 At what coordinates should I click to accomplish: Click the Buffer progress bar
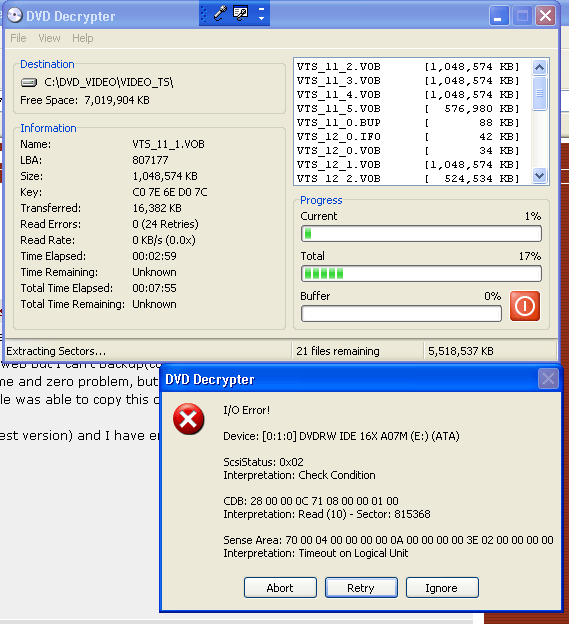coord(401,314)
